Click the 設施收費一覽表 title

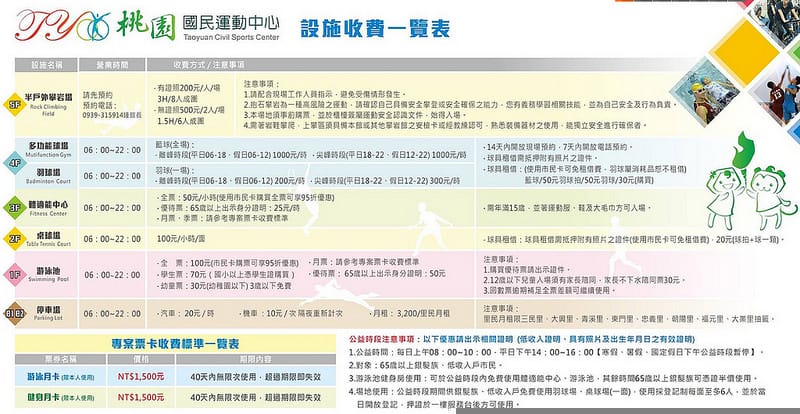pyautogui.click(x=375, y=29)
